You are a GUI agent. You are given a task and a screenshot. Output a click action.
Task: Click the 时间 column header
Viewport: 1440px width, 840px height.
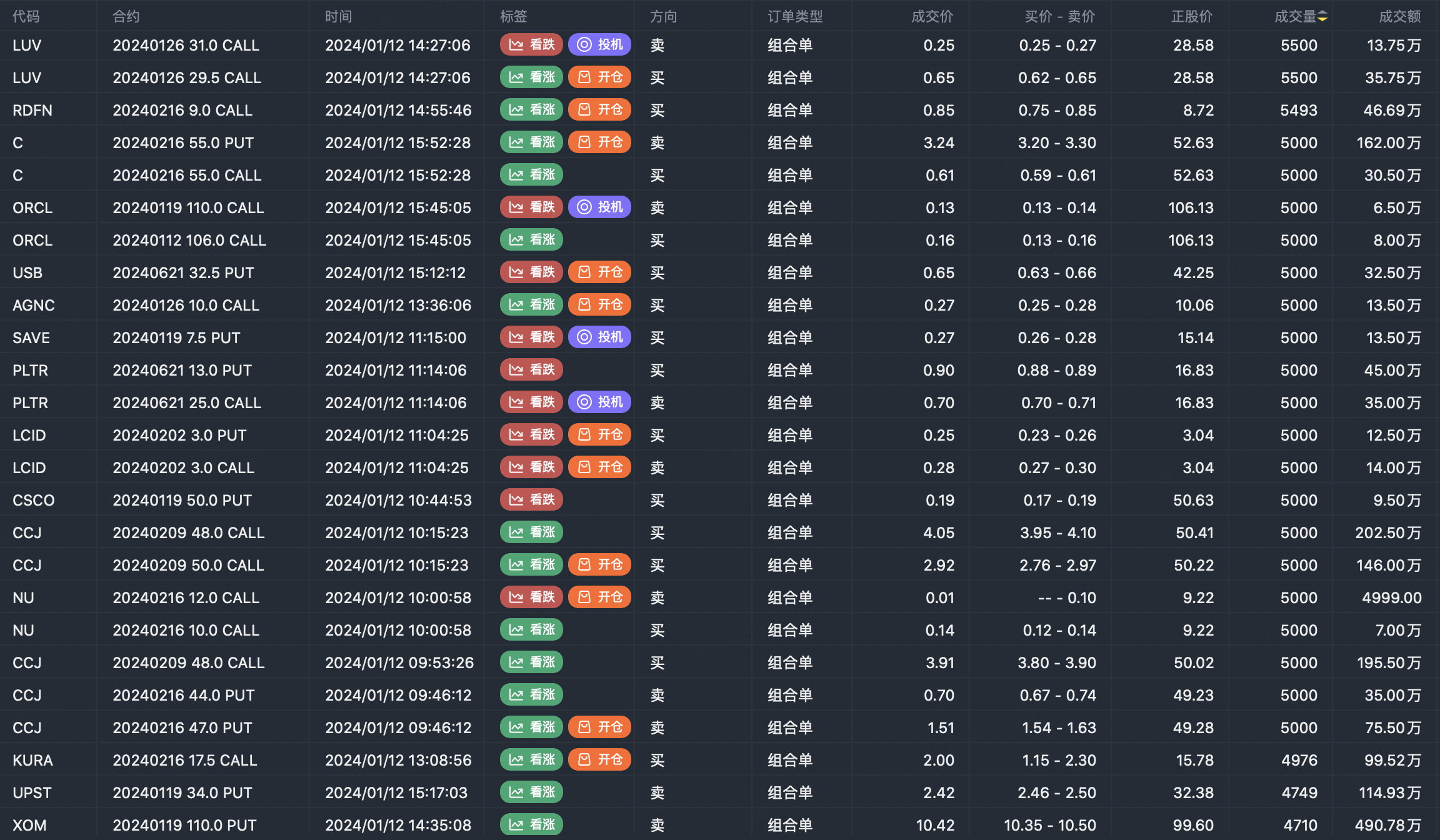coord(338,17)
